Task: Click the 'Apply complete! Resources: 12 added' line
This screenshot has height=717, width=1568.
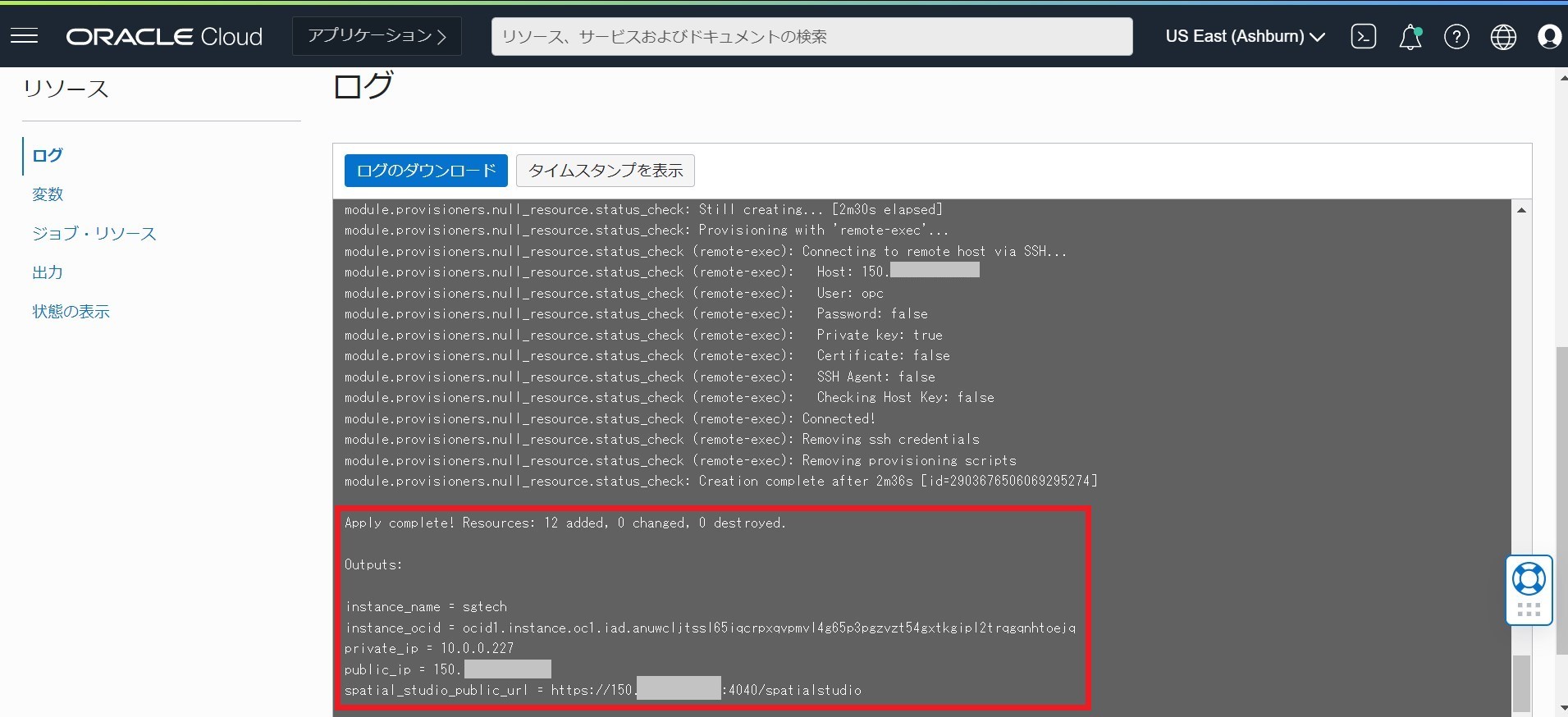Action: [565, 523]
